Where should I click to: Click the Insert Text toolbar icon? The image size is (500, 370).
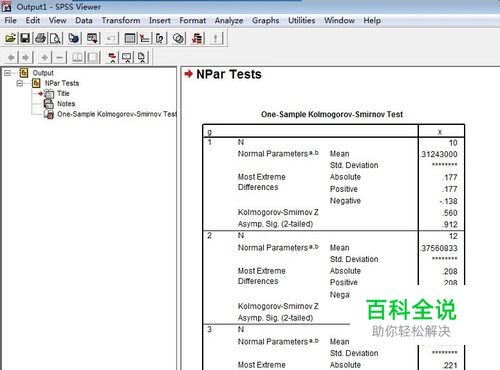click(142, 58)
